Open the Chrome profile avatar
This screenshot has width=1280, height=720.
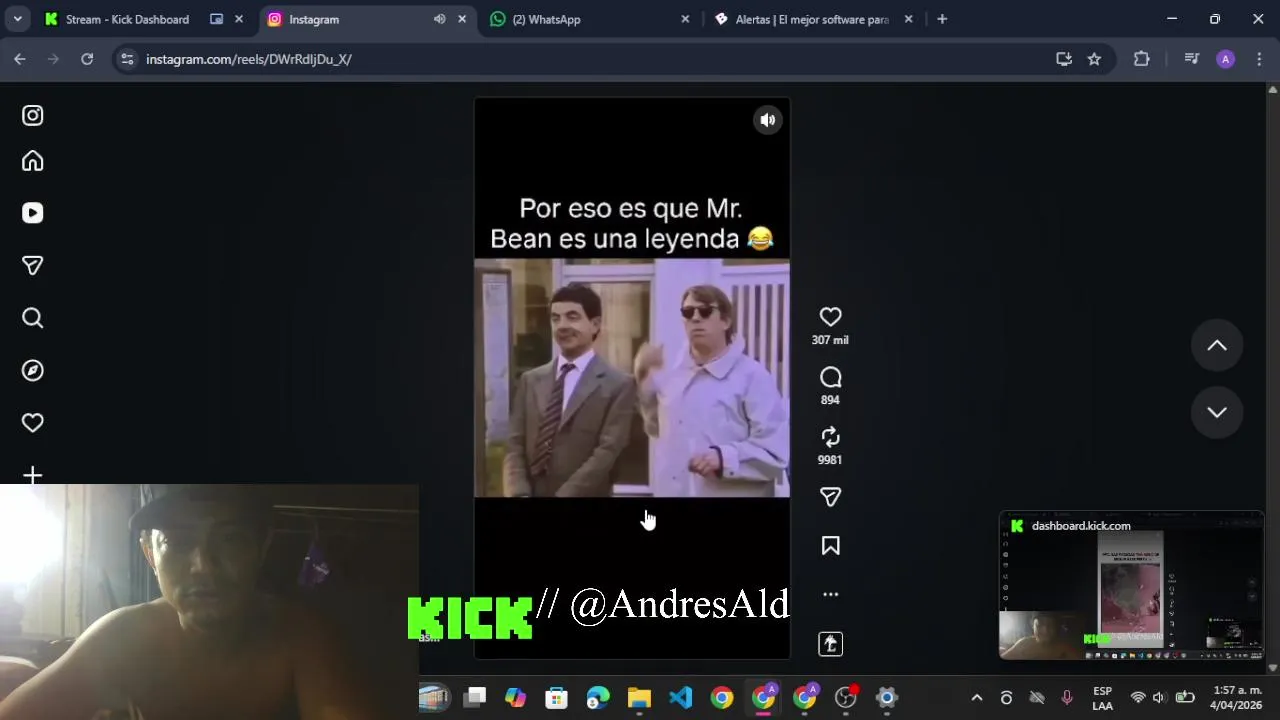(x=1225, y=59)
